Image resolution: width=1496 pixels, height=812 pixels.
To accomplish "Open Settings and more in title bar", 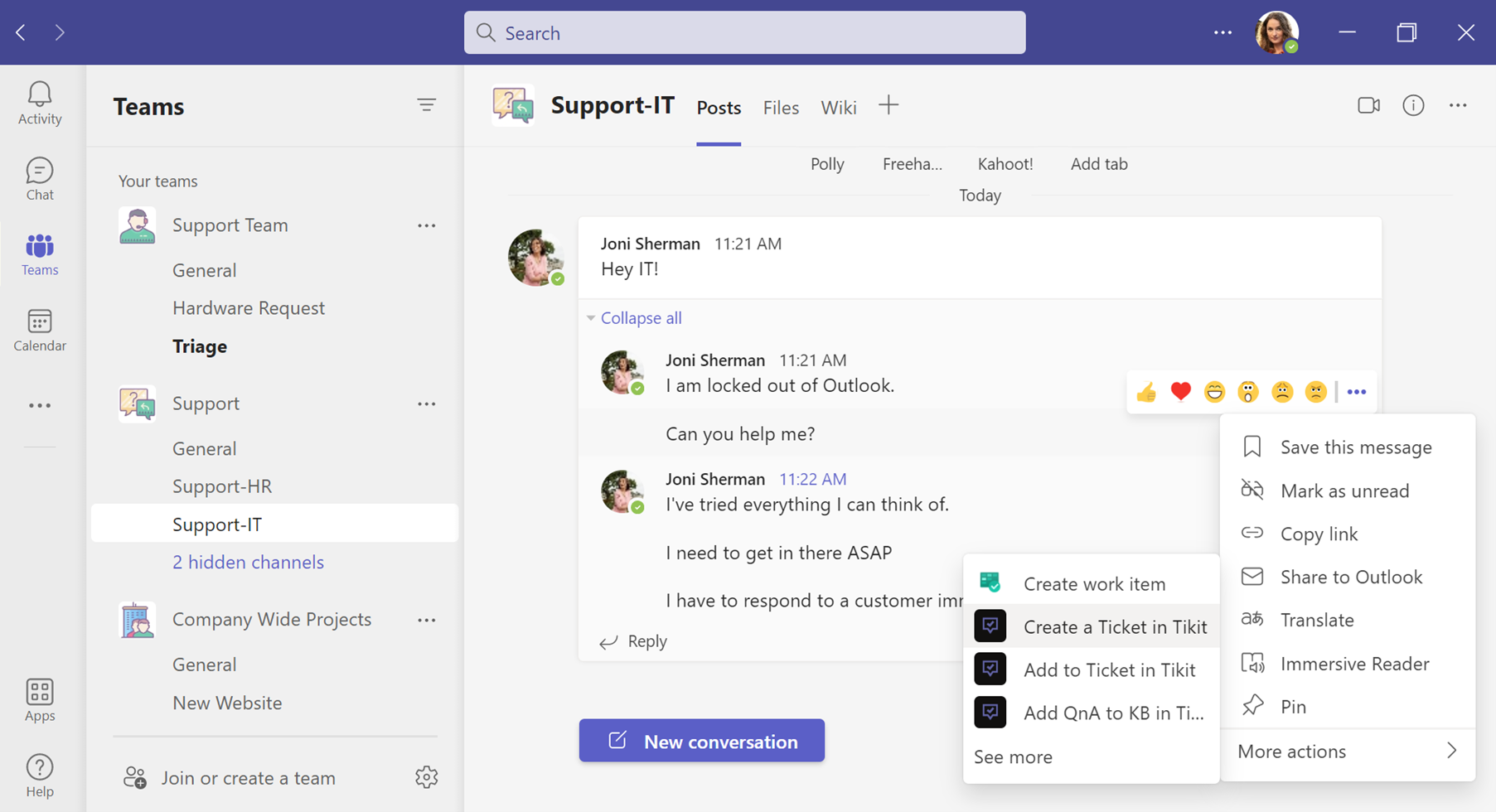I will coord(1222,32).
